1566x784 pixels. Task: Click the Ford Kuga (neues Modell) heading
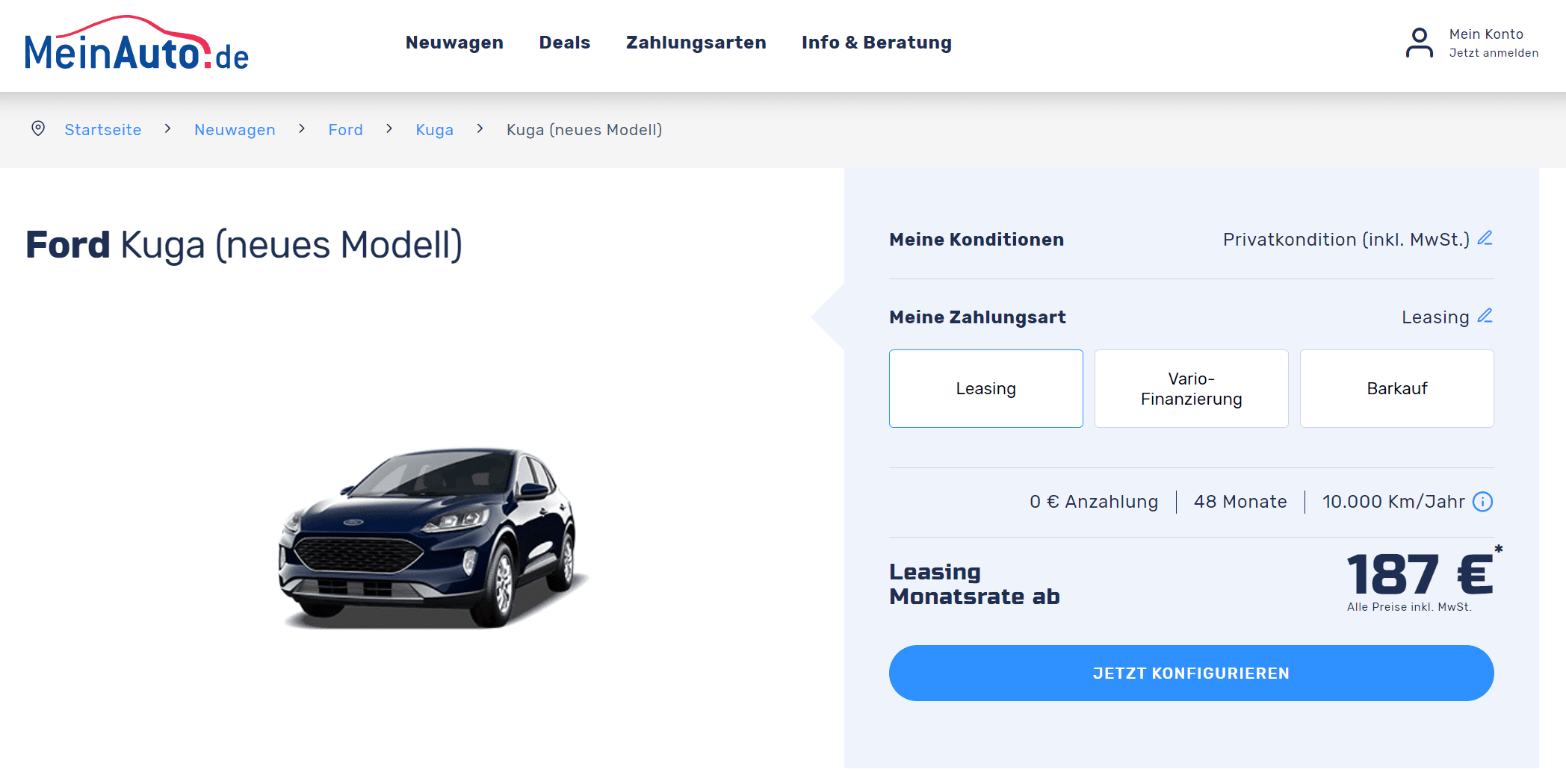[244, 245]
